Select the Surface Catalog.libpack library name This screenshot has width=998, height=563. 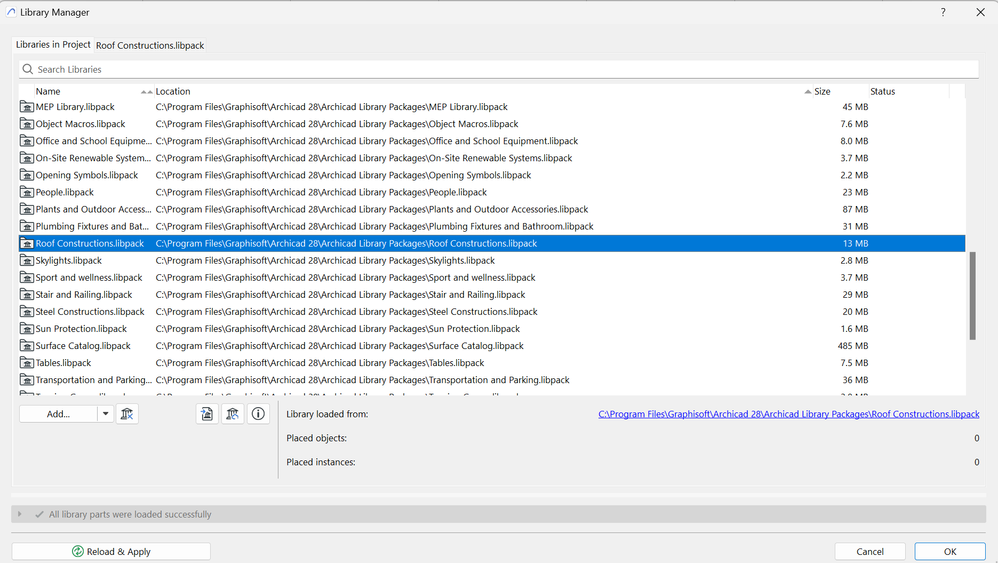pos(83,346)
